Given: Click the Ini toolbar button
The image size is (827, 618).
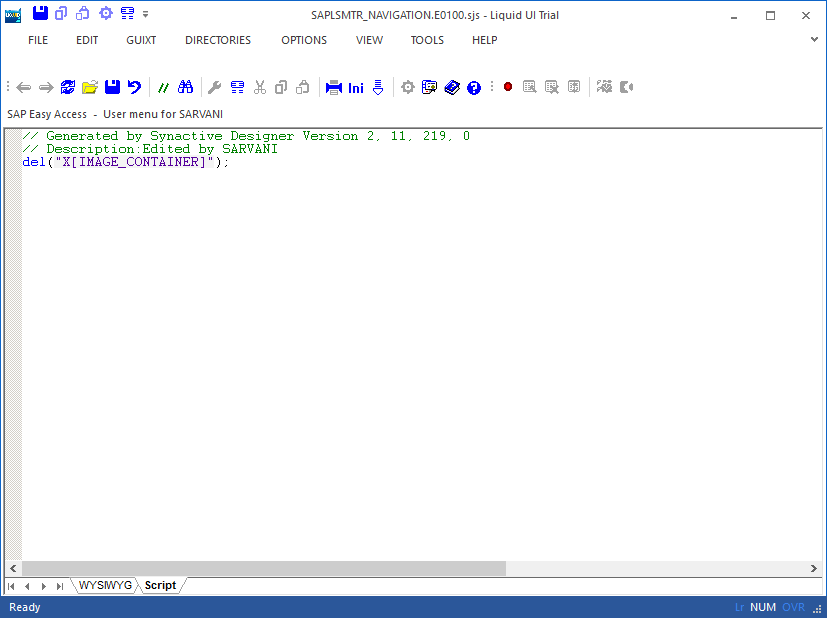Looking at the screenshot, I should click(x=356, y=88).
